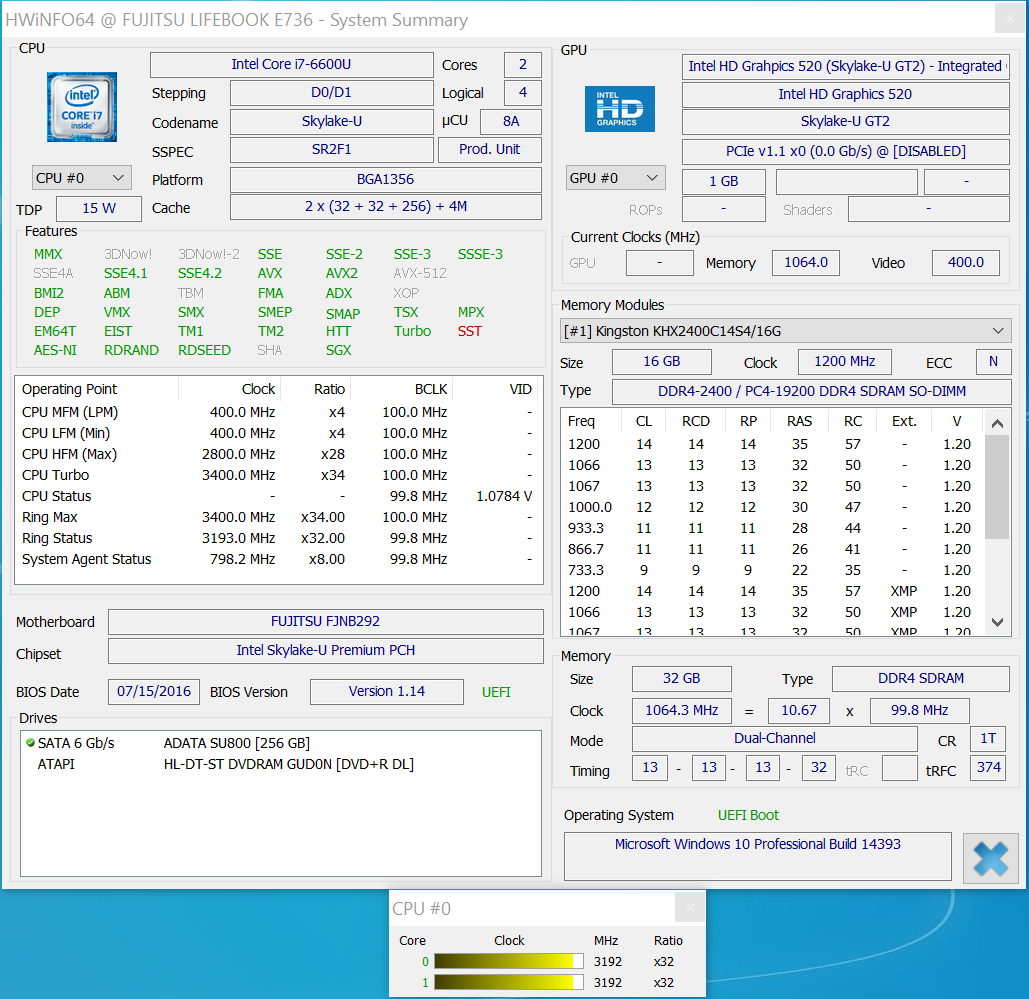This screenshot has height=999, width=1029.
Task: Select the Ring Status row
Action: (279, 538)
